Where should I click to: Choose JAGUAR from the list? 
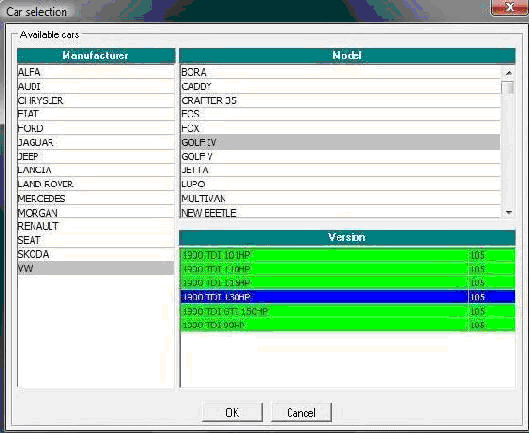click(96, 142)
